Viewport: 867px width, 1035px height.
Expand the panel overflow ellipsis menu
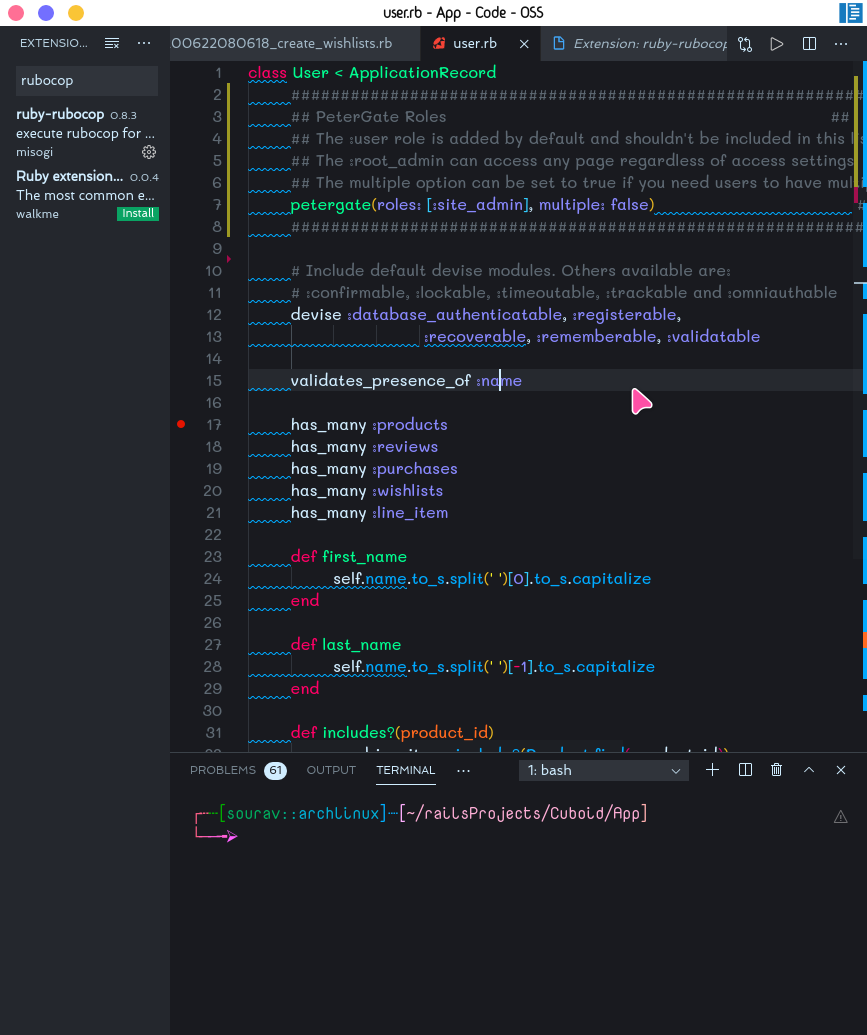(x=463, y=770)
